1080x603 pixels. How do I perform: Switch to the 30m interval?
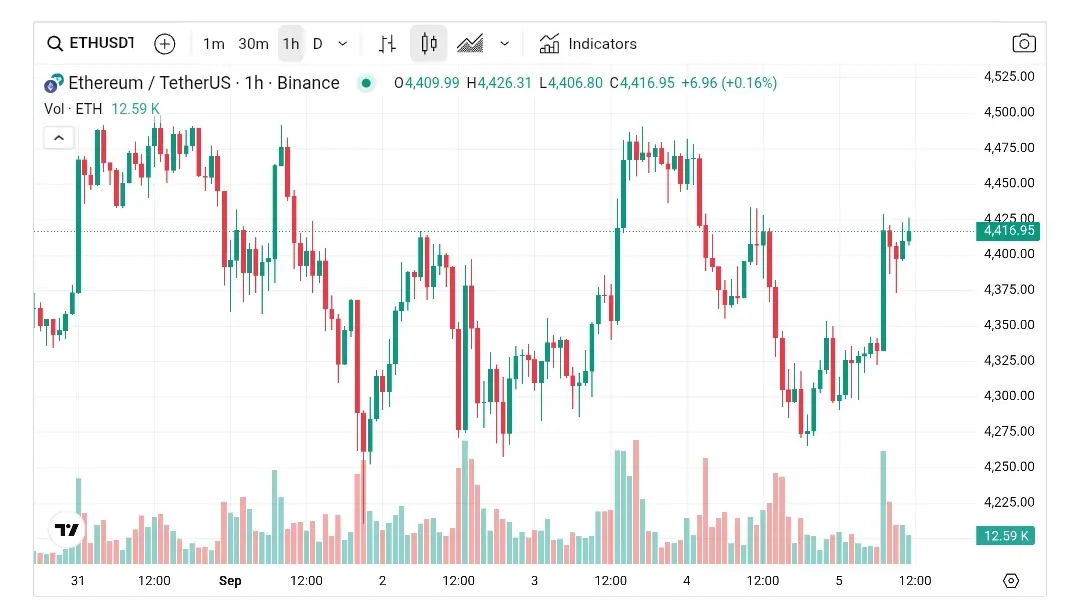click(x=253, y=44)
